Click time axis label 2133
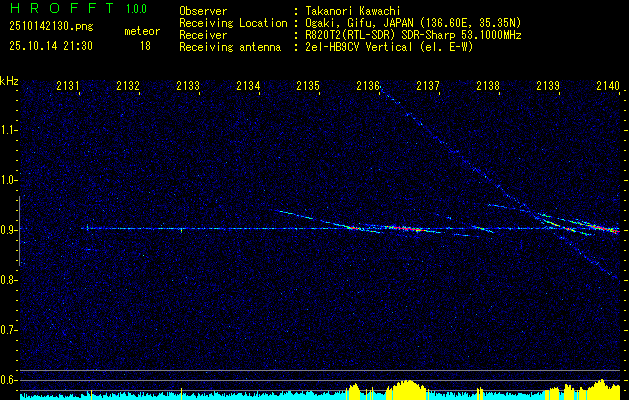 [188, 85]
